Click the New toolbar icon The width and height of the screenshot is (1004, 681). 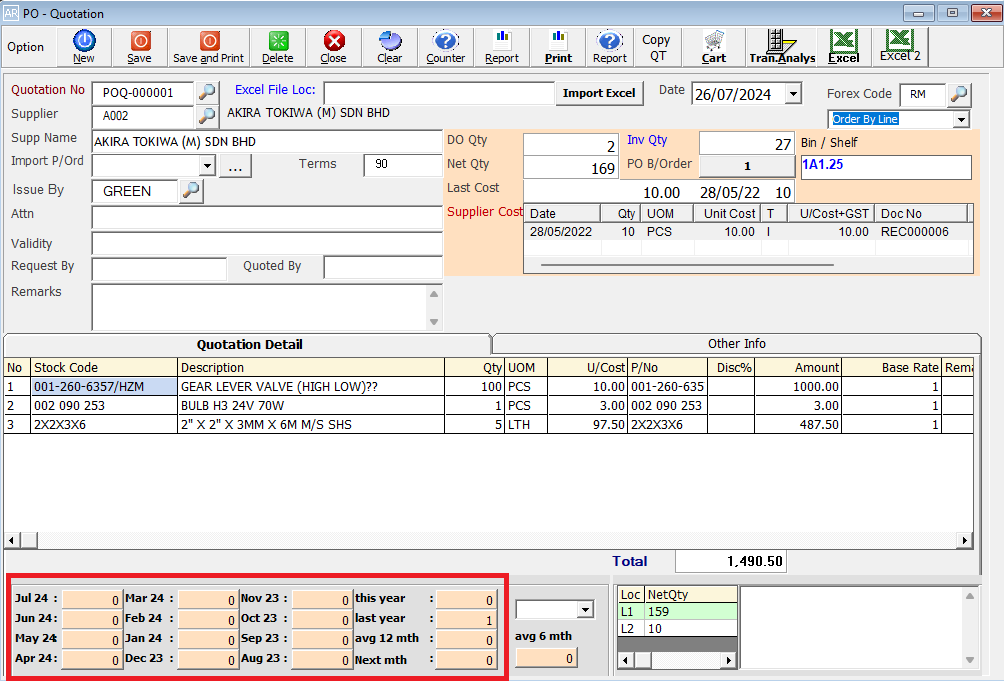point(84,47)
